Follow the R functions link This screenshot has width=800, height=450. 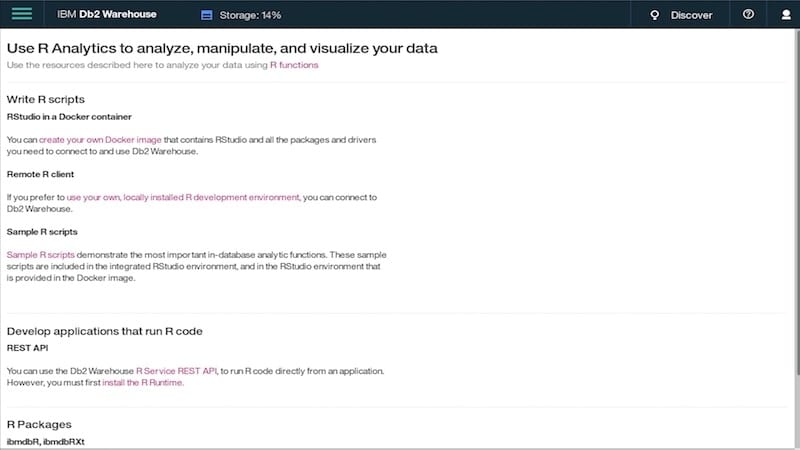coord(294,65)
